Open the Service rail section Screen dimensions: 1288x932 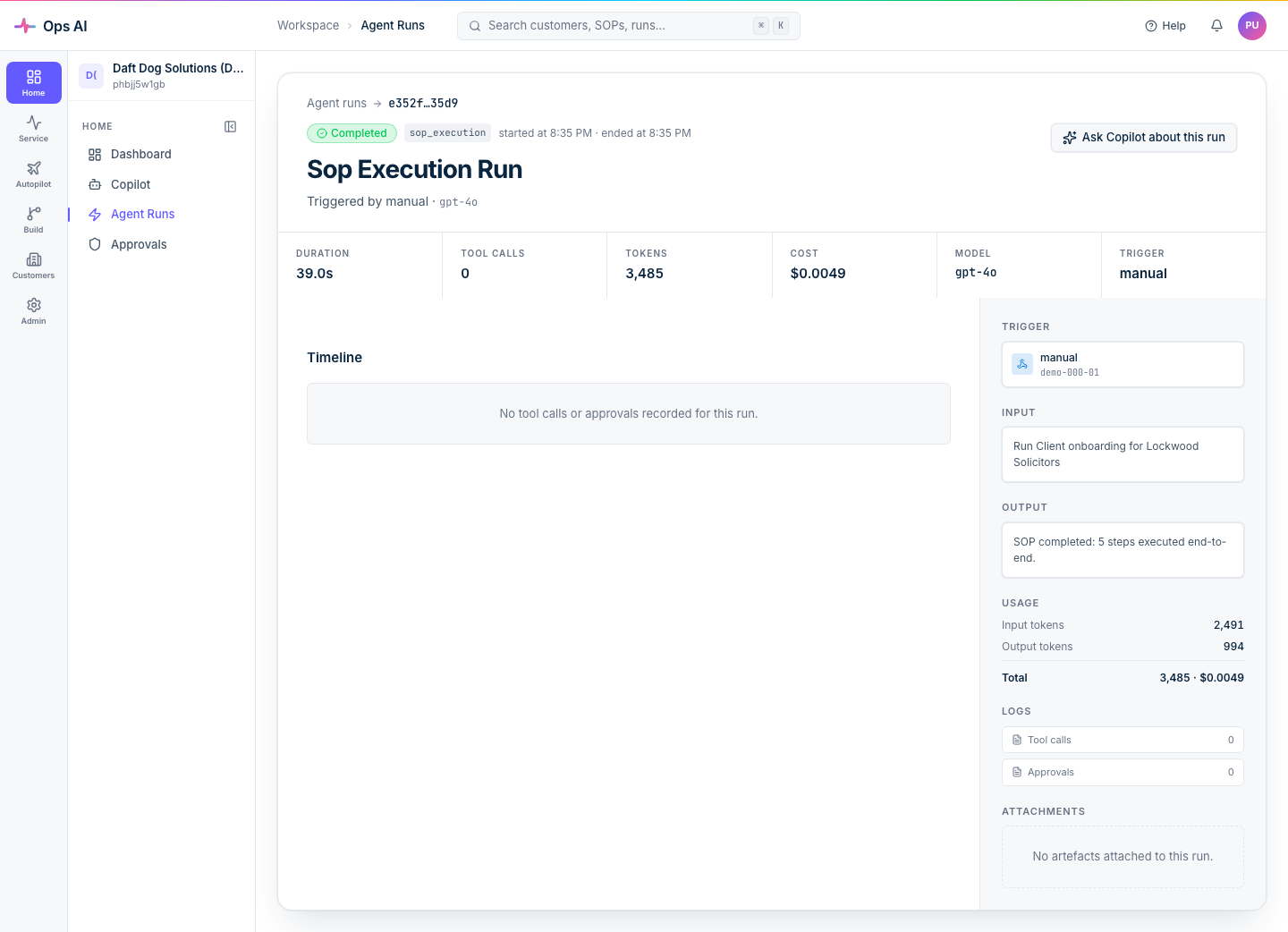click(34, 128)
